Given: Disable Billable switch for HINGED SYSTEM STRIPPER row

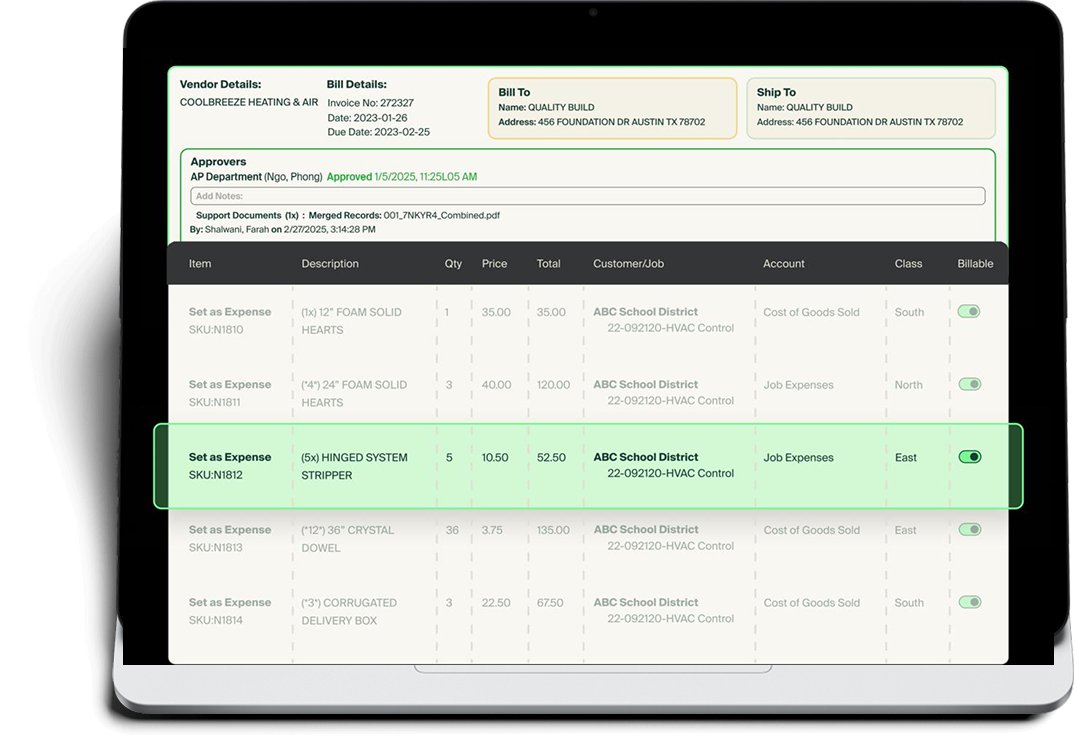Looking at the screenshot, I should click(x=970, y=457).
